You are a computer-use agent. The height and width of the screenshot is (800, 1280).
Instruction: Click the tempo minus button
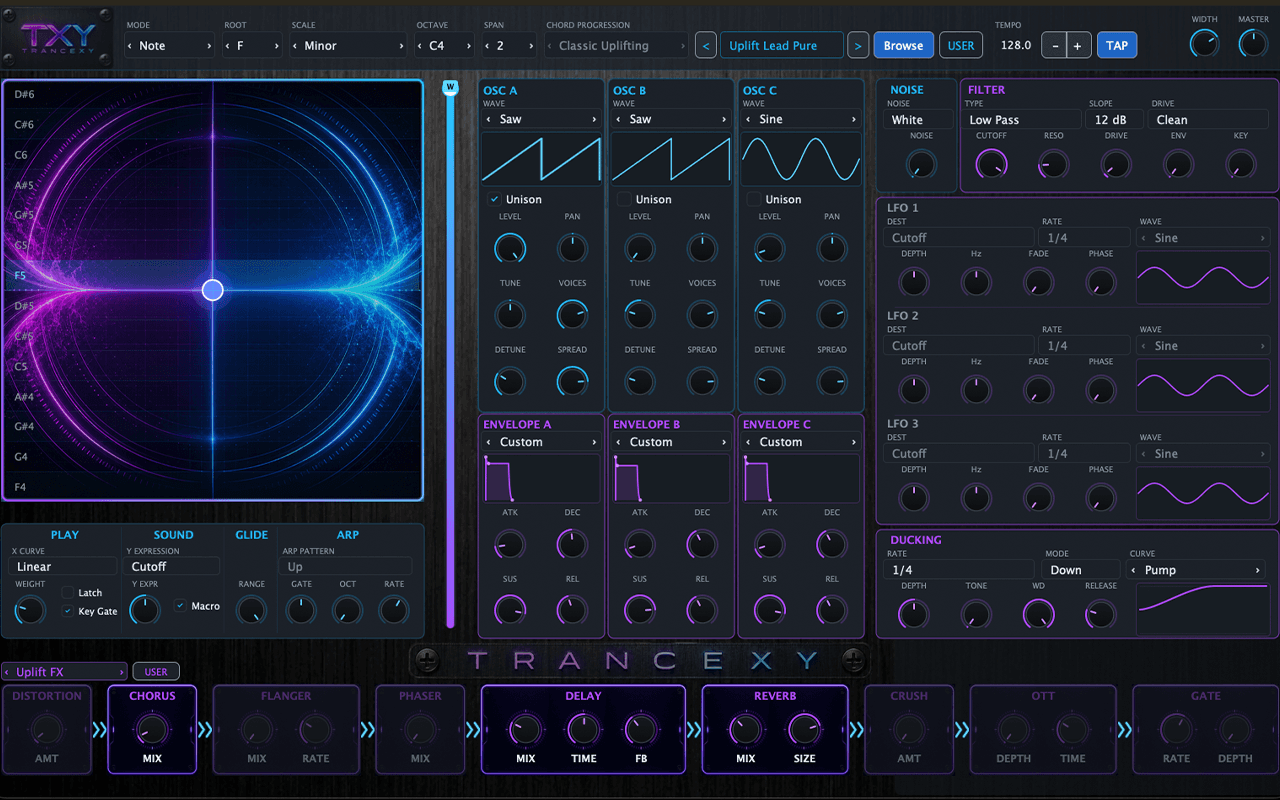point(1054,45)
